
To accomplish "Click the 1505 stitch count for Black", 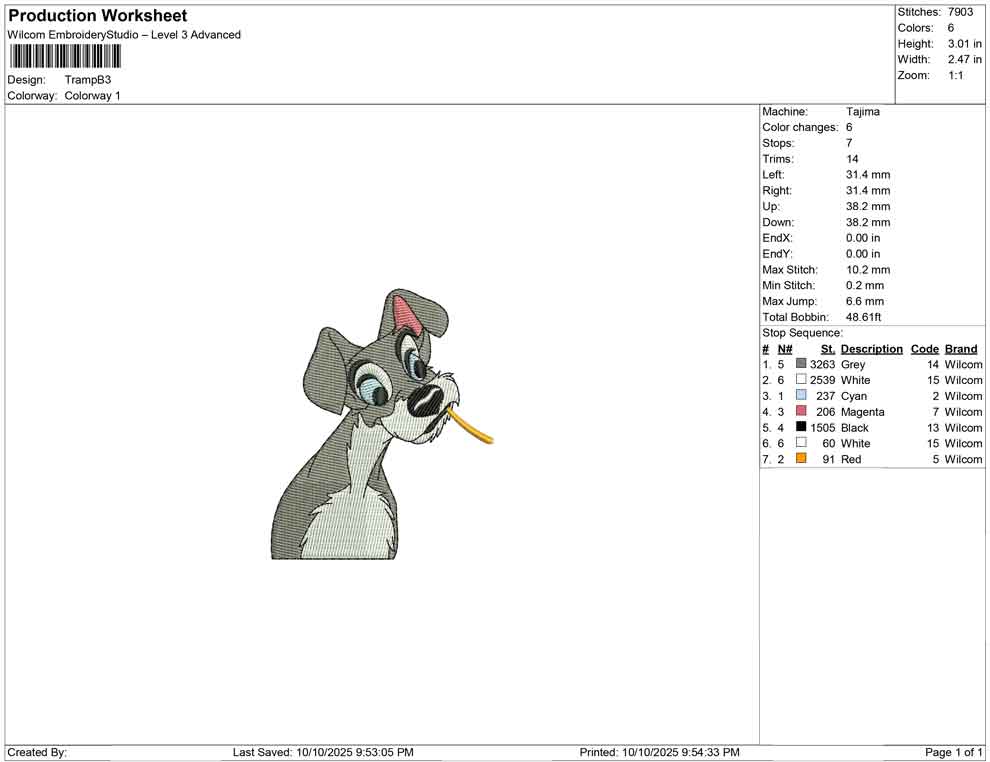I will [822, 427].
